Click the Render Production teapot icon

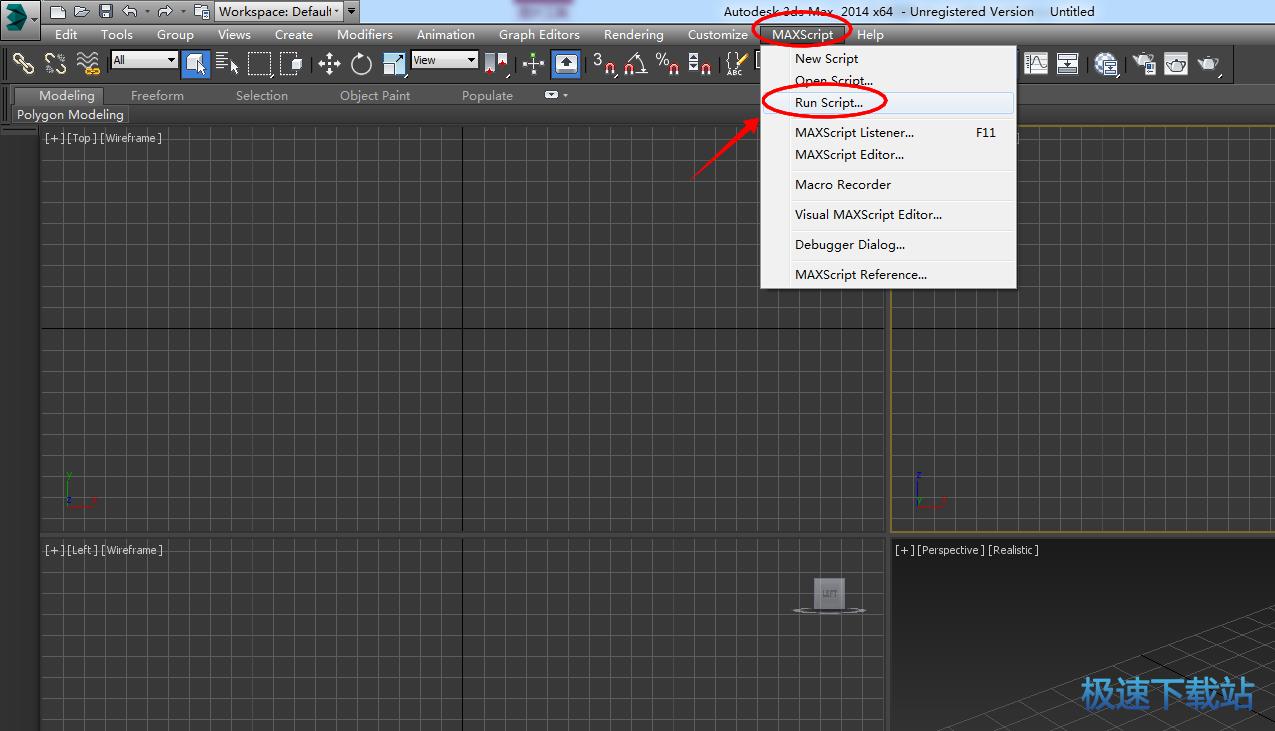point(1209,64)
